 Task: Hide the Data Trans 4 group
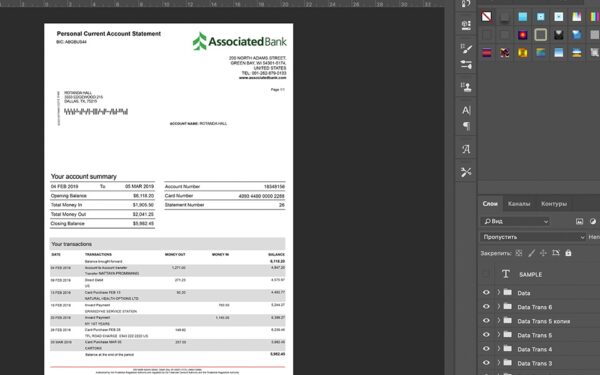(486, 349)
